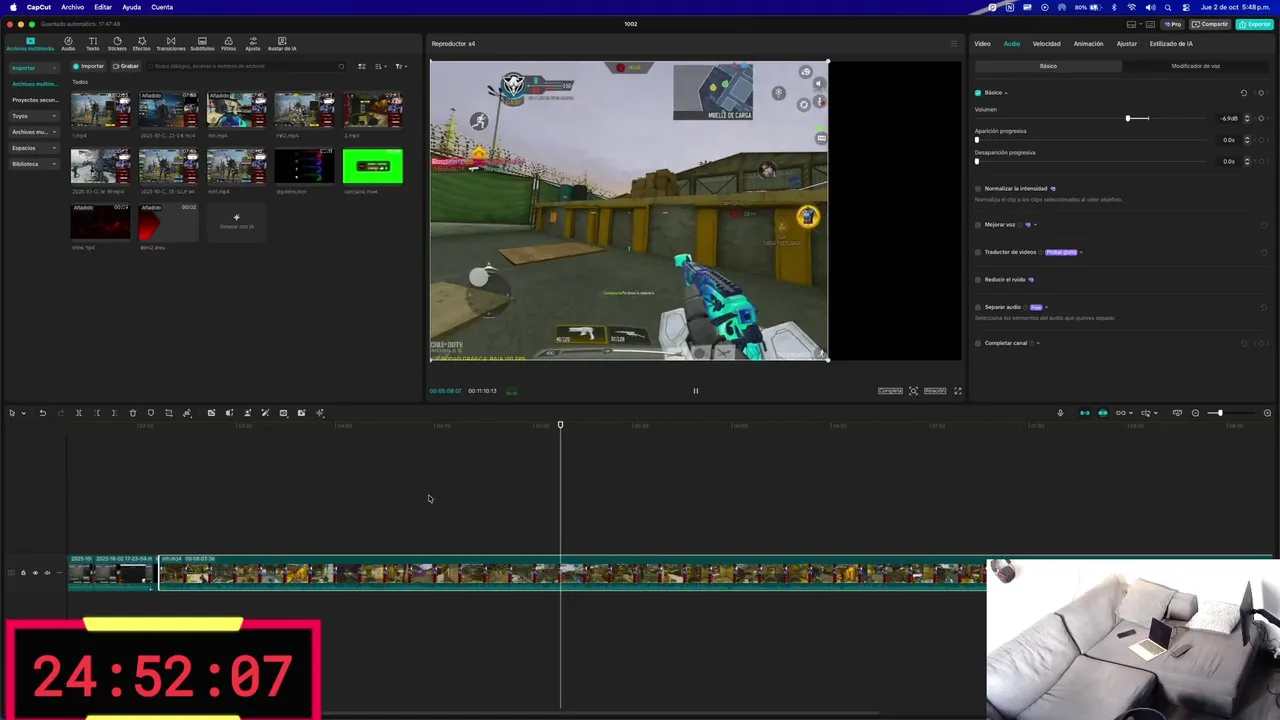Switch to the Animación tab

tap(1088, 44)
